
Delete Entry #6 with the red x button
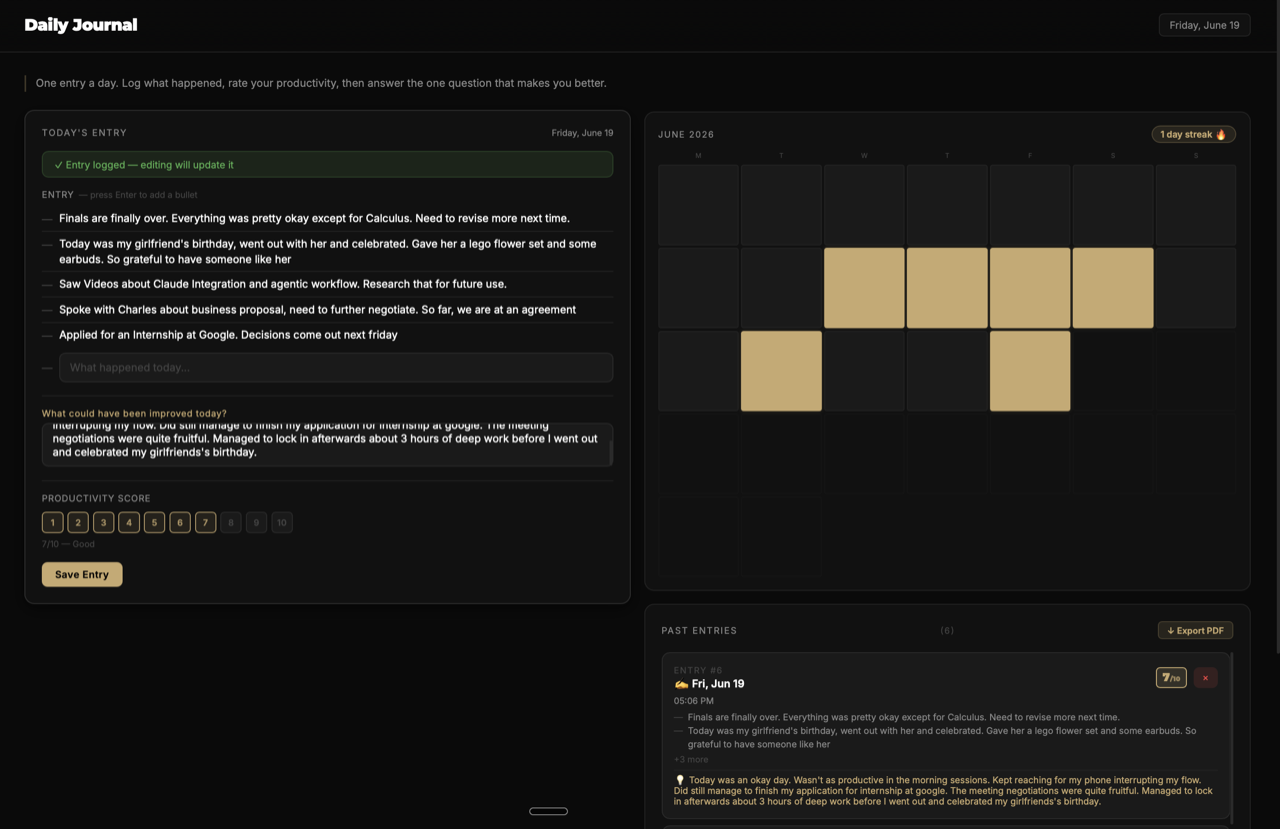click(x=1205, y=678)
